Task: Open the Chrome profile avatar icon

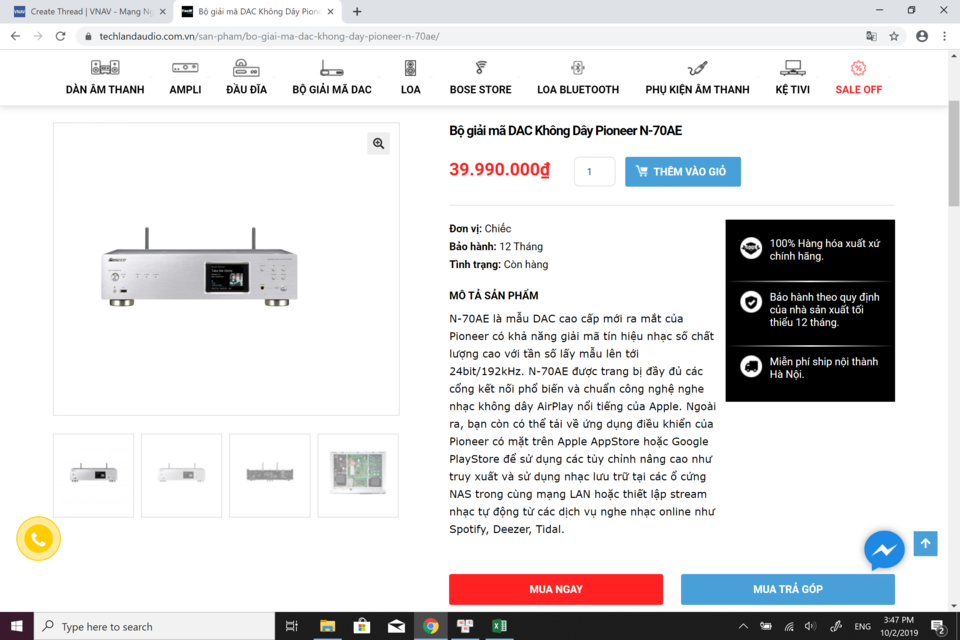Action: click(x=921, y=36)
